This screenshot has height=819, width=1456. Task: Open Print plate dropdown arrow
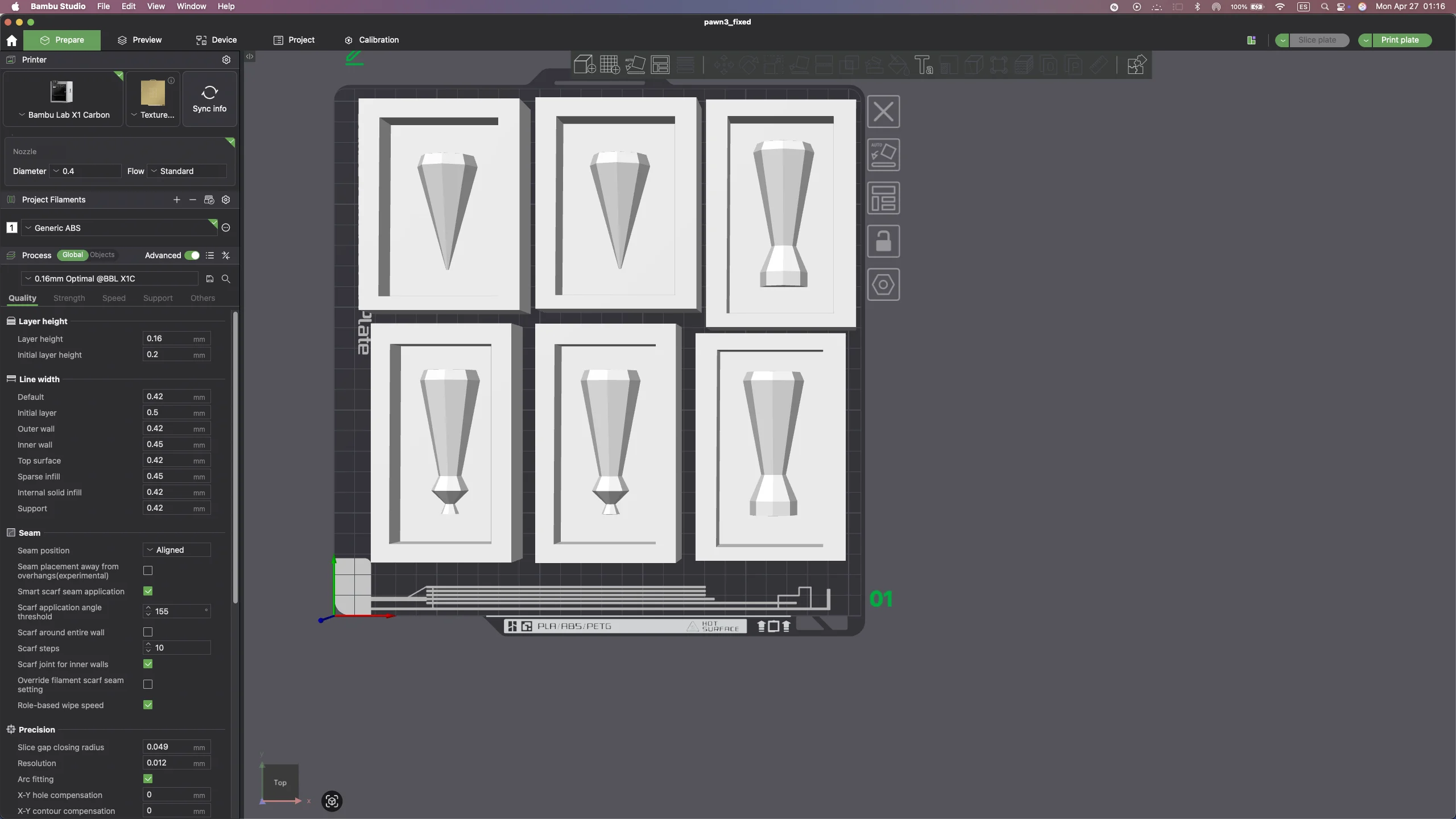tap(1366, 40)
